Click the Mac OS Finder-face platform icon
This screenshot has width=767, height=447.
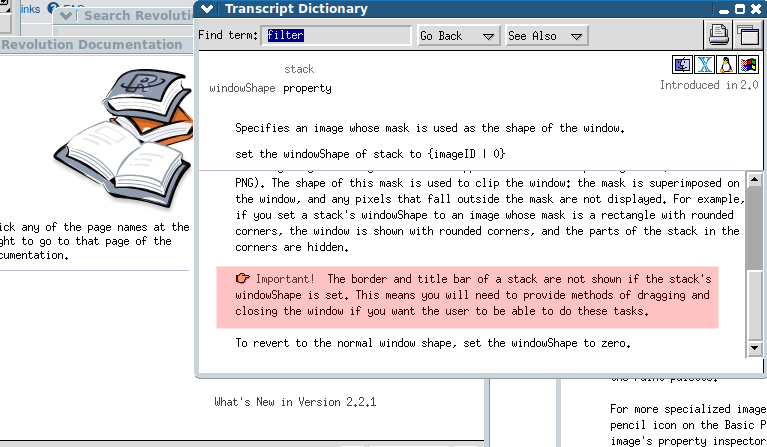pos(682,64)
